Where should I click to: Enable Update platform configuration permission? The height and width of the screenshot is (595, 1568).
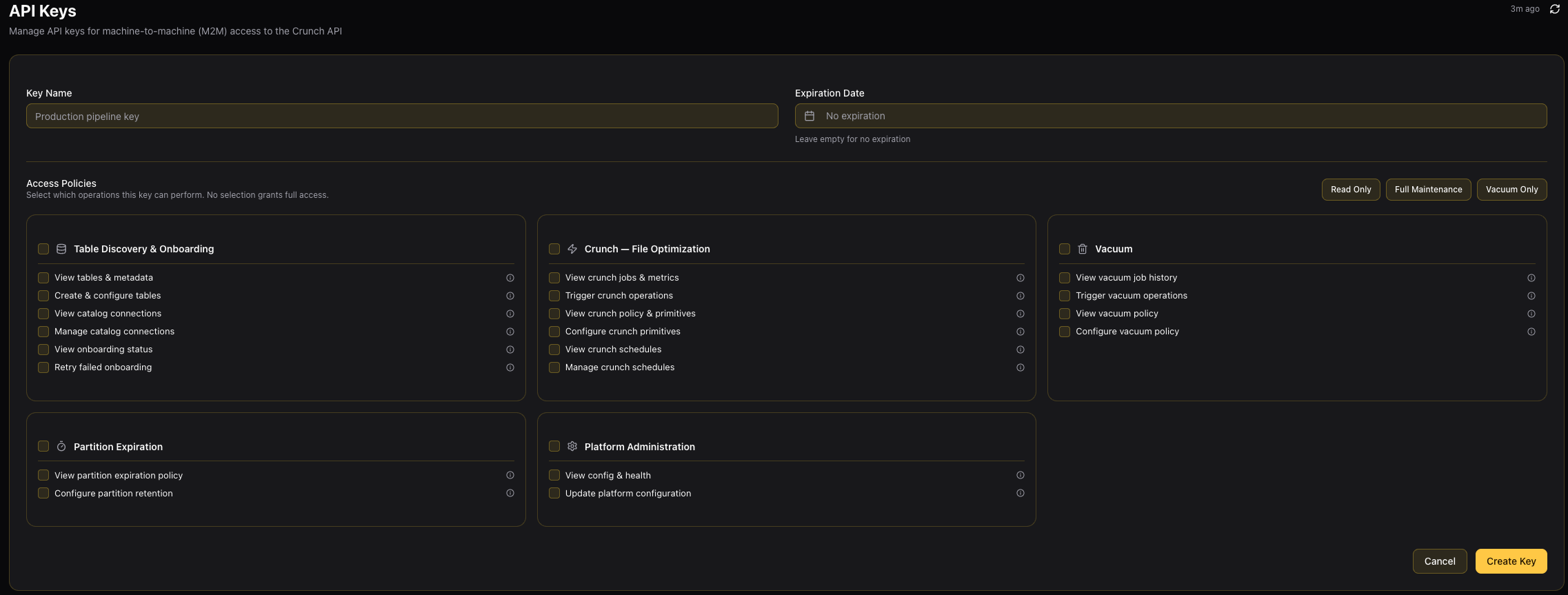tap(554, 493)
